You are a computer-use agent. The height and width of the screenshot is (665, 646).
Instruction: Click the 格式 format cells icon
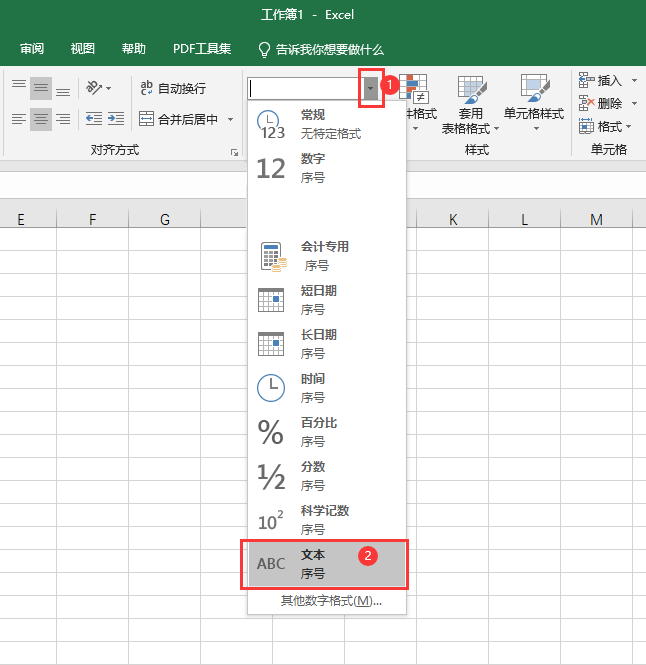pyautogui.click(x=587, y=126)
